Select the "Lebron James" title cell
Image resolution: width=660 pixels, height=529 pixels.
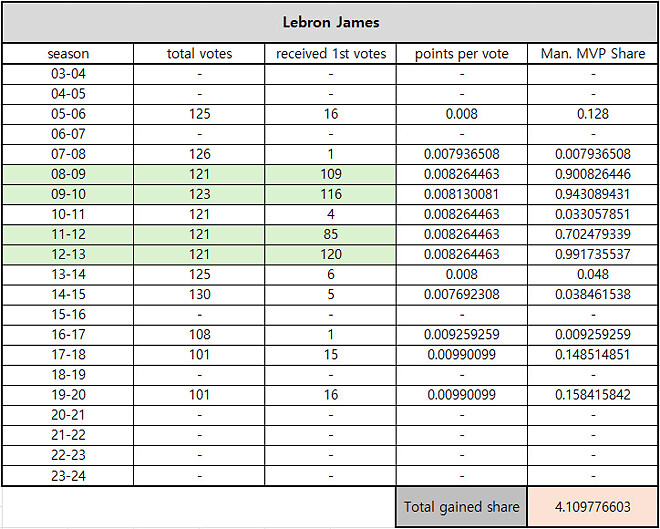point(330,22)
